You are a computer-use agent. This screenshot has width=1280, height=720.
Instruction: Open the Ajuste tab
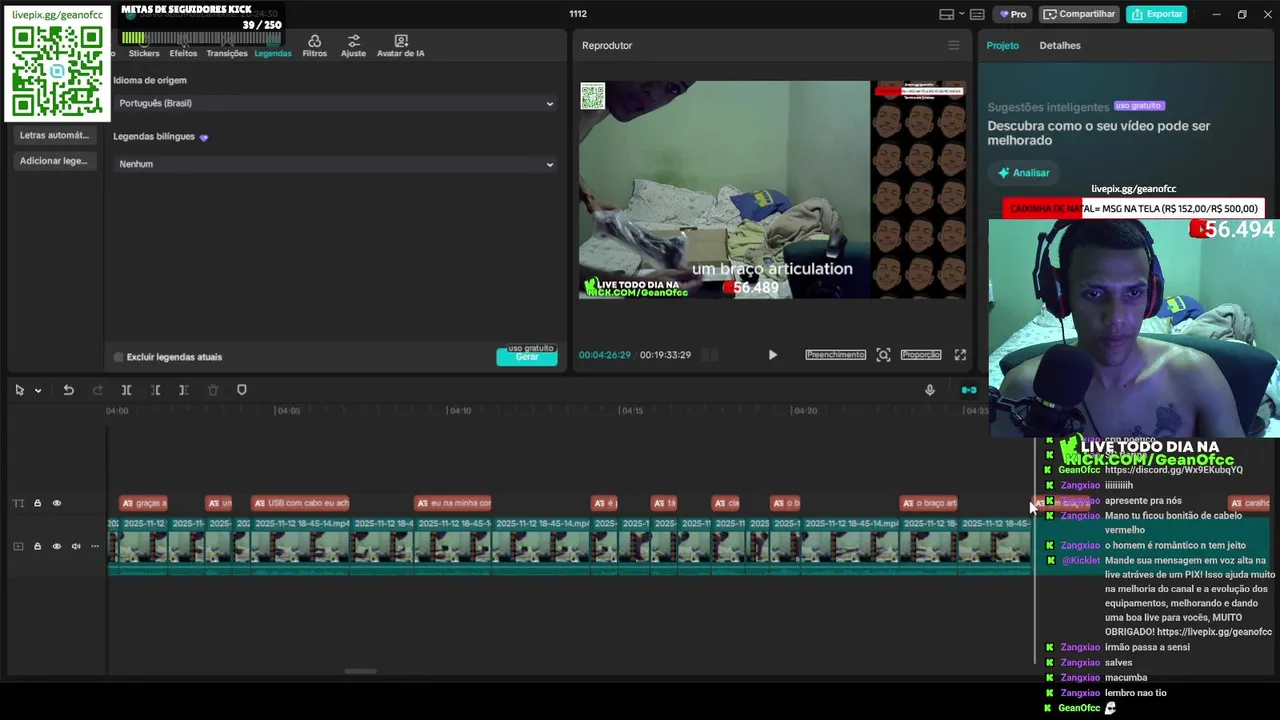tap(353, 46)
